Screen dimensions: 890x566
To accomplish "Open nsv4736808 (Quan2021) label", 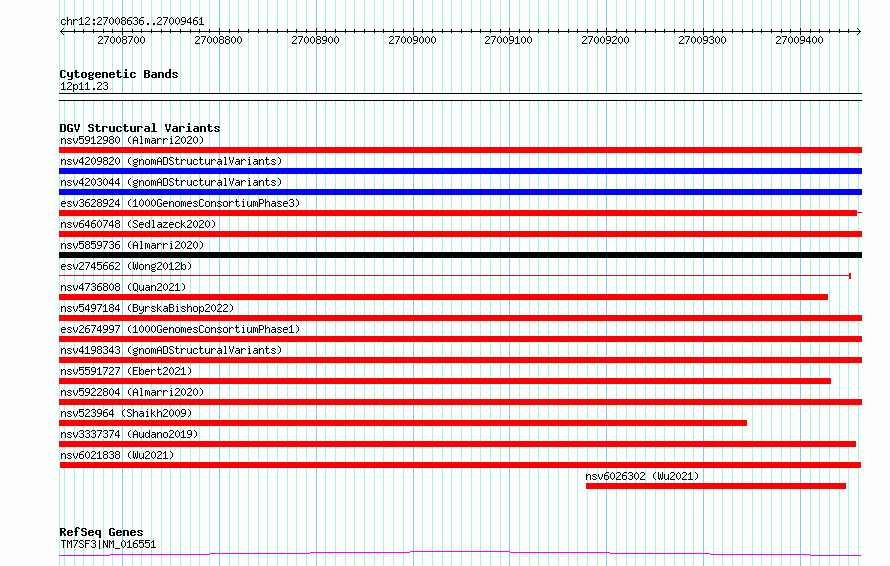I will tap(123, 287).
